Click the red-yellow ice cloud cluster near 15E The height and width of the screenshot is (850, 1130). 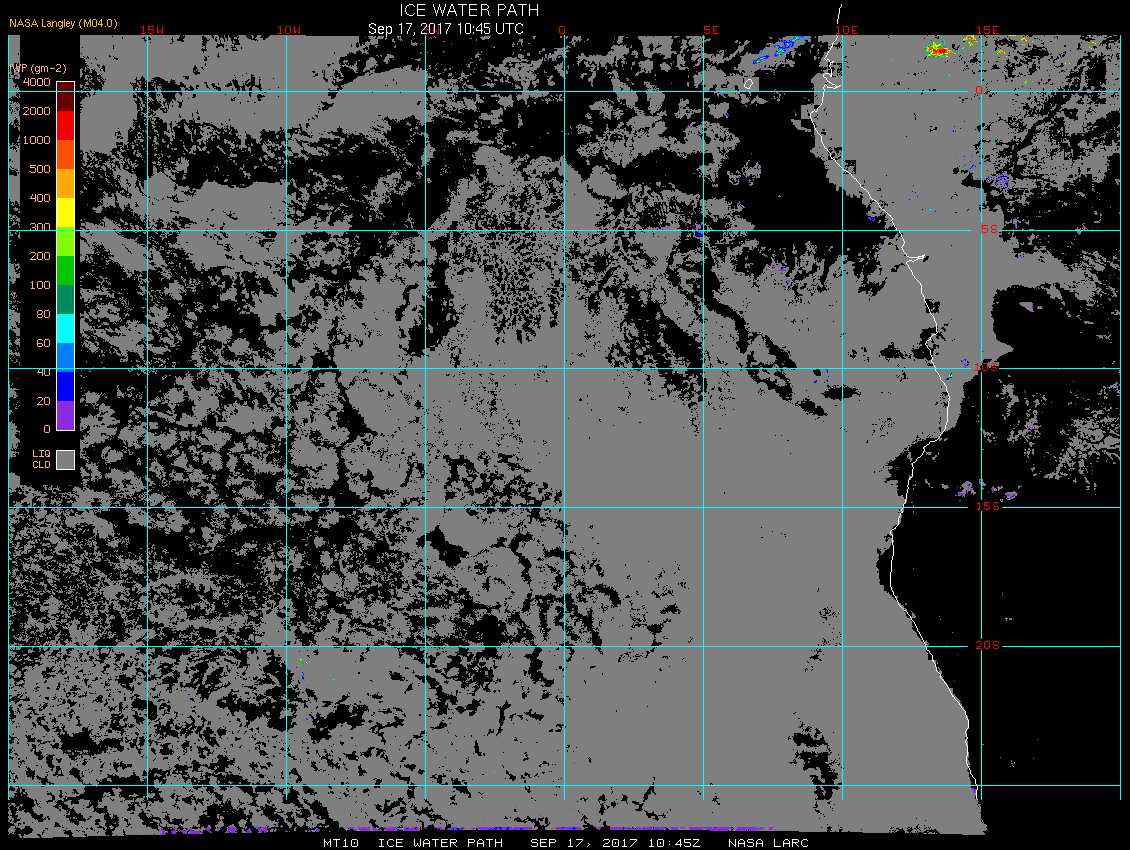click(x=937, y=50)
